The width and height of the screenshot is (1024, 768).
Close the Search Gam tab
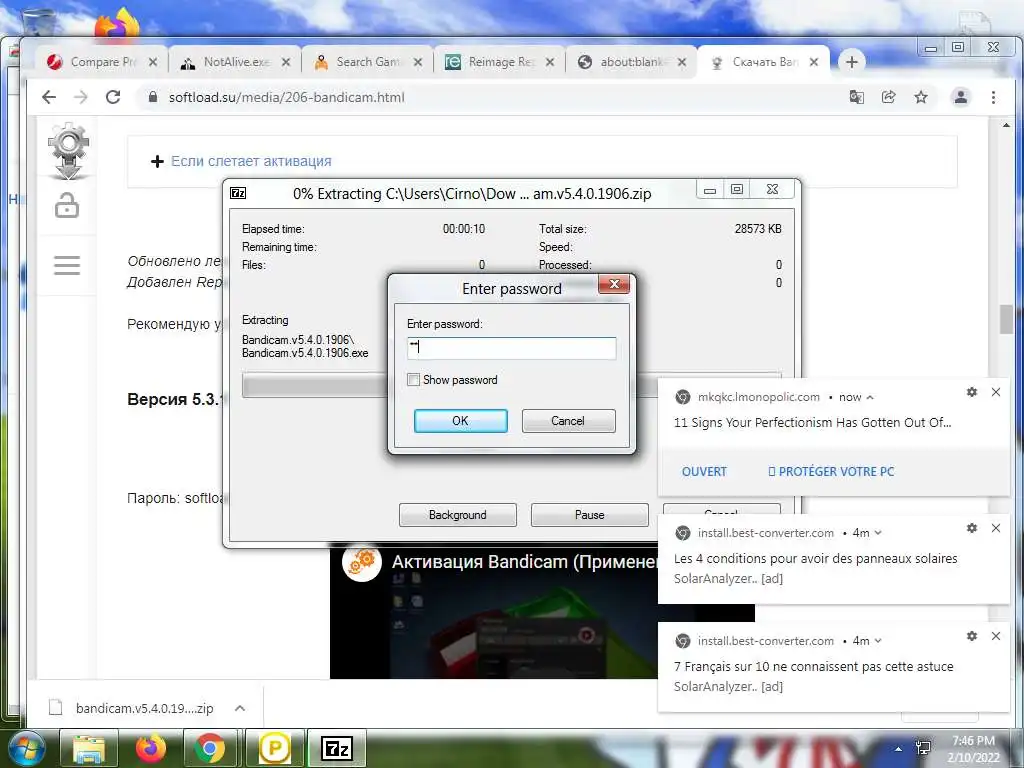tap(418, 62)
